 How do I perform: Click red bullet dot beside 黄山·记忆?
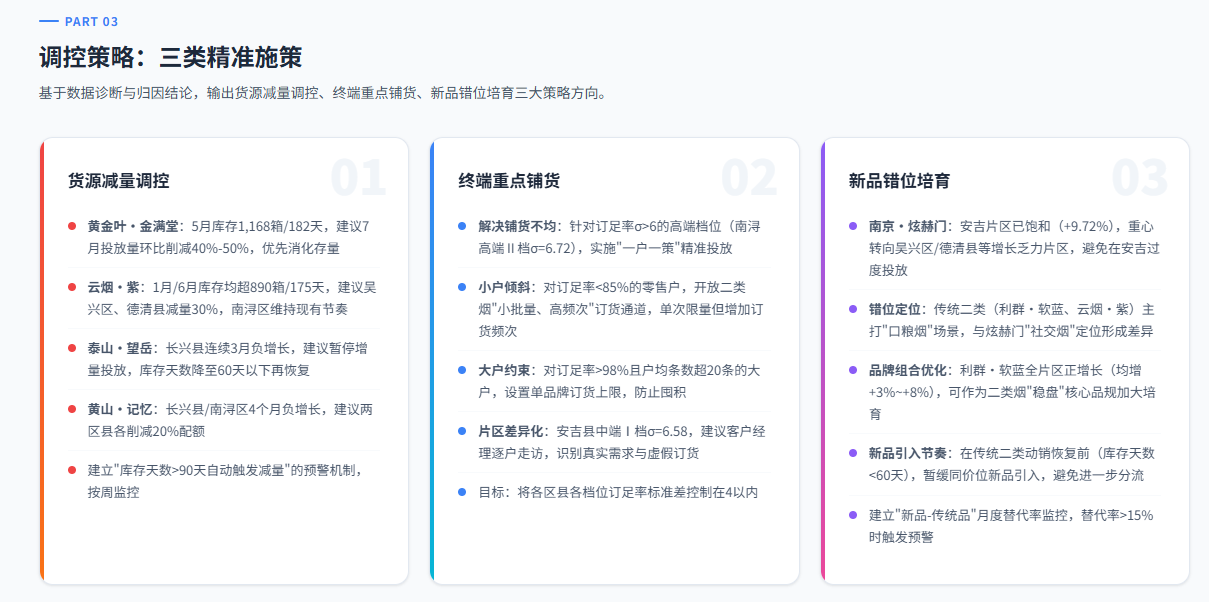(72, 409)
